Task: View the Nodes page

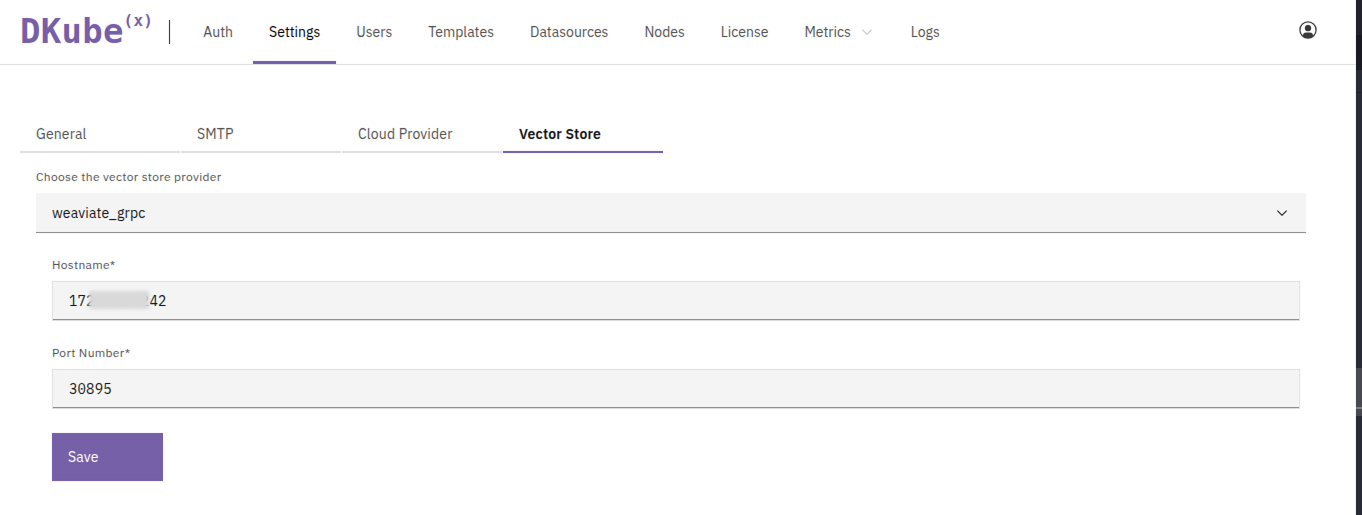Action: [664, 32]
